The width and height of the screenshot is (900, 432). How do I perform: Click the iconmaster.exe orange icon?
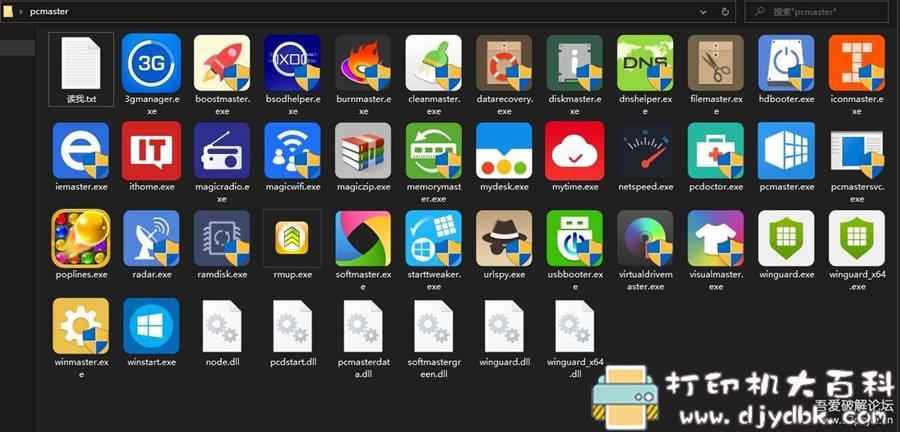[x=857, y=63]
